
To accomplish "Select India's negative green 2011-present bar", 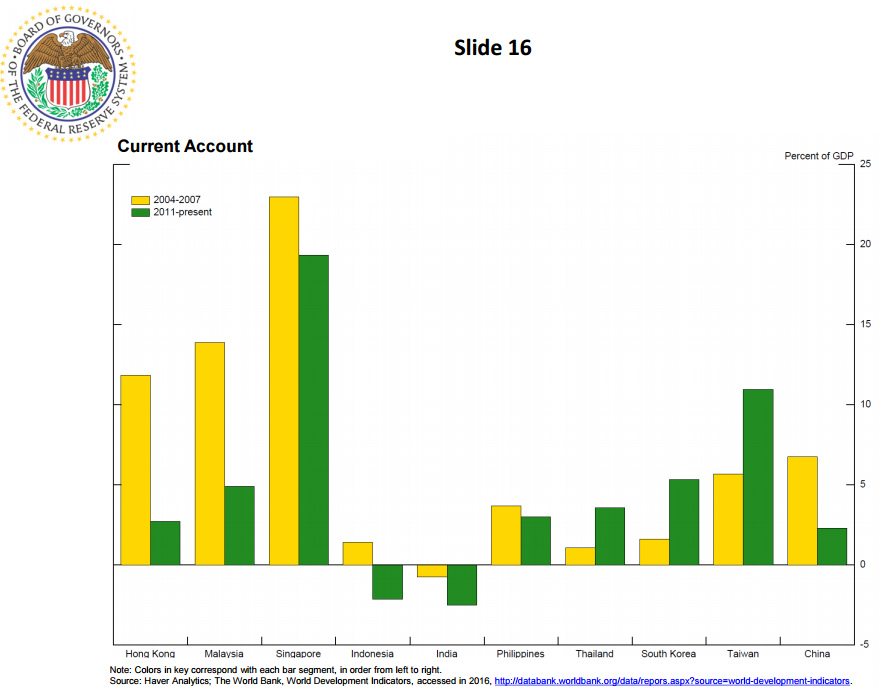I will [462, 585].
